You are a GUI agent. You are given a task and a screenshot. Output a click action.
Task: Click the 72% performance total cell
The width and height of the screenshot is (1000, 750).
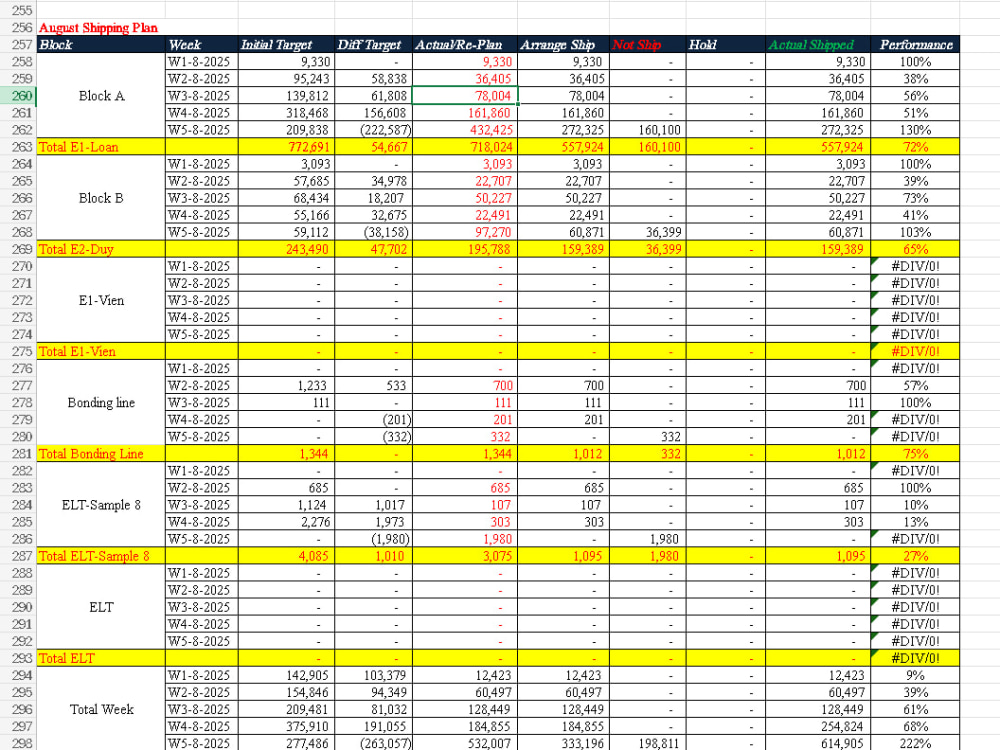[915, 147]
